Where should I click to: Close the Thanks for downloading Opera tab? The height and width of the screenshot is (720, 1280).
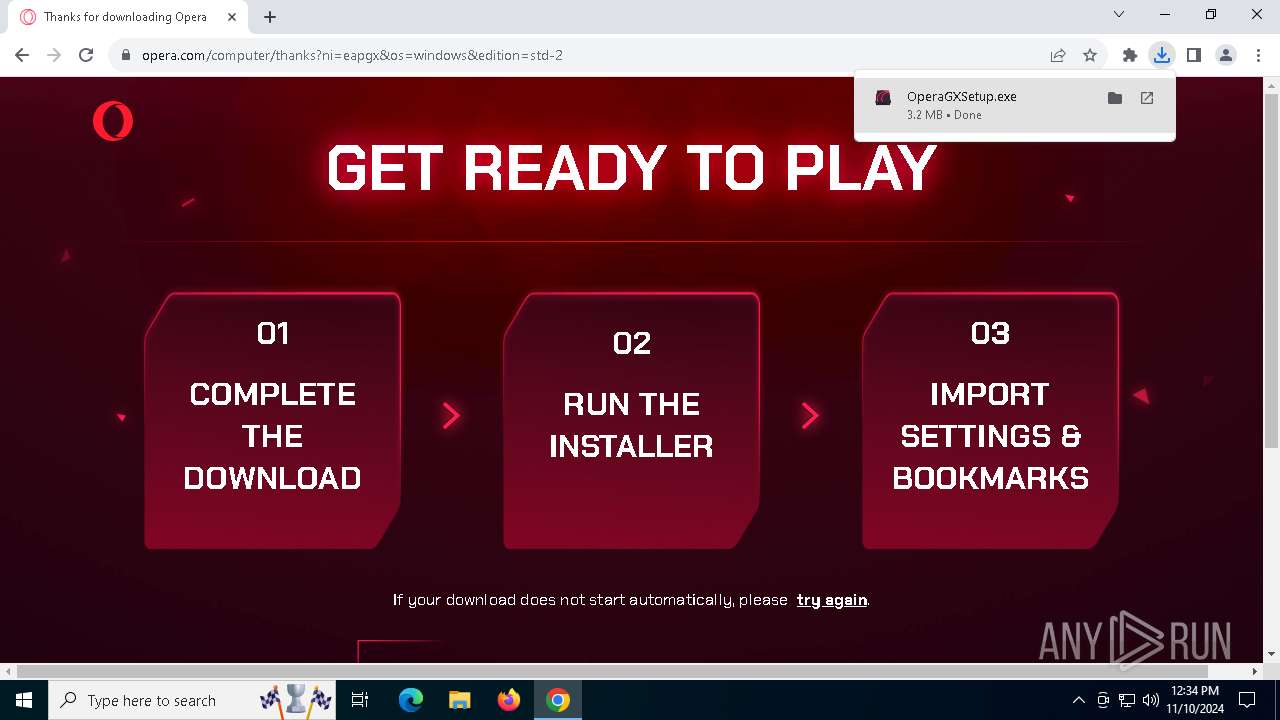click(x=232, y=17)
